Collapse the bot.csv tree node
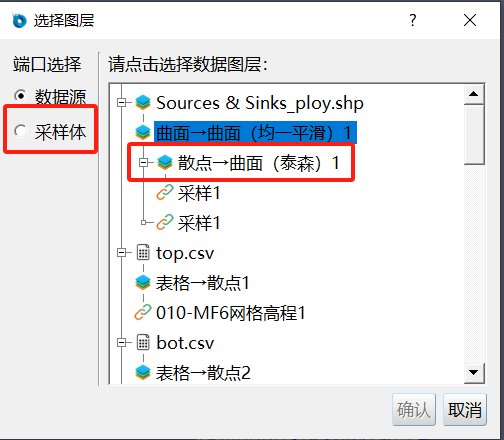504x440 pixels. (122, 342)
